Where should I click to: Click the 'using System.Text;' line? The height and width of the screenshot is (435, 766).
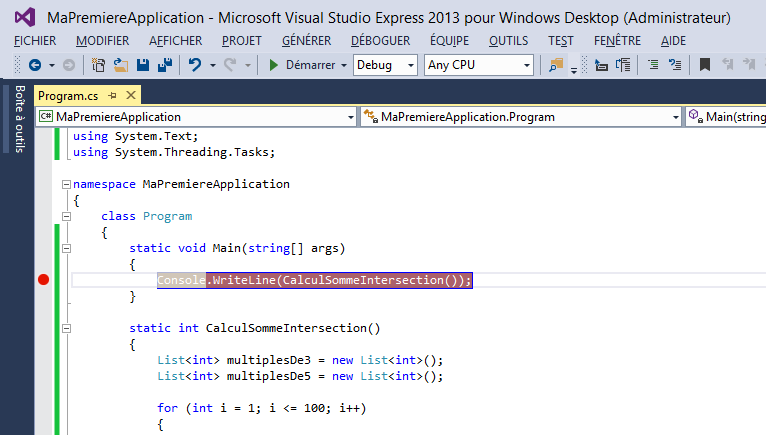coord(135,136)
